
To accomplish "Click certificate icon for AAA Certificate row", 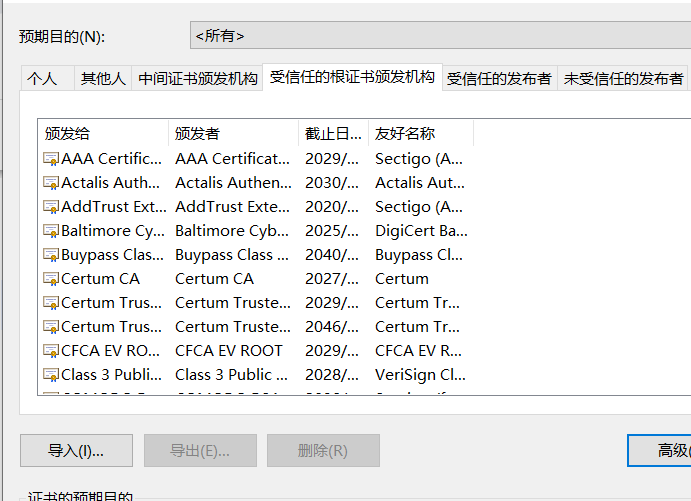I will [x=51, y=159].
